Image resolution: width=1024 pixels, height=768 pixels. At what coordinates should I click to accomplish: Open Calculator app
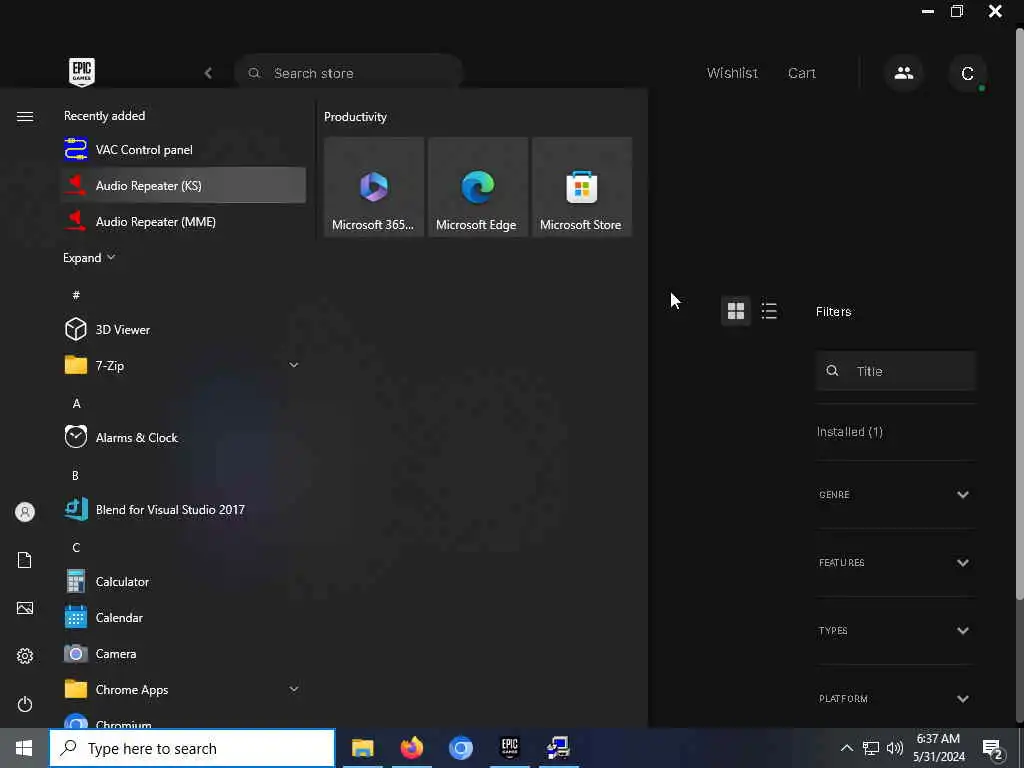point(183,581)
